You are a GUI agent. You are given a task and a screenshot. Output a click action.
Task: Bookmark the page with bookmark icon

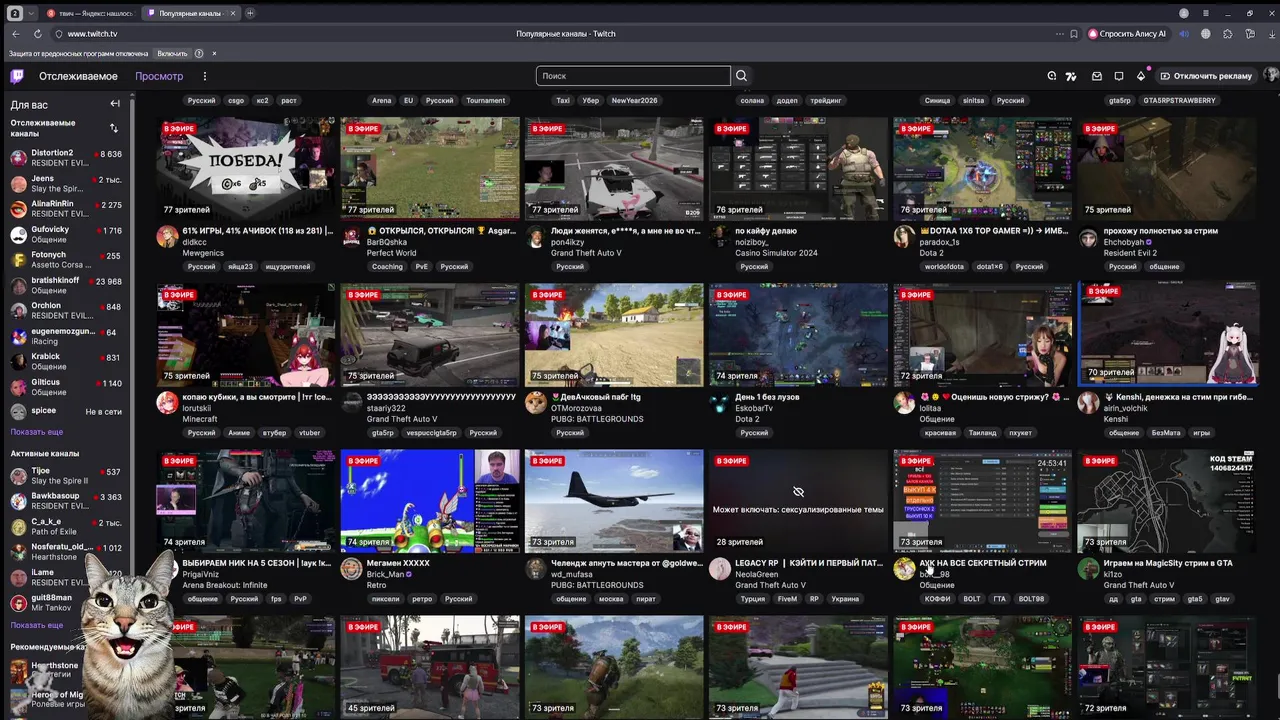(1074, 34)
